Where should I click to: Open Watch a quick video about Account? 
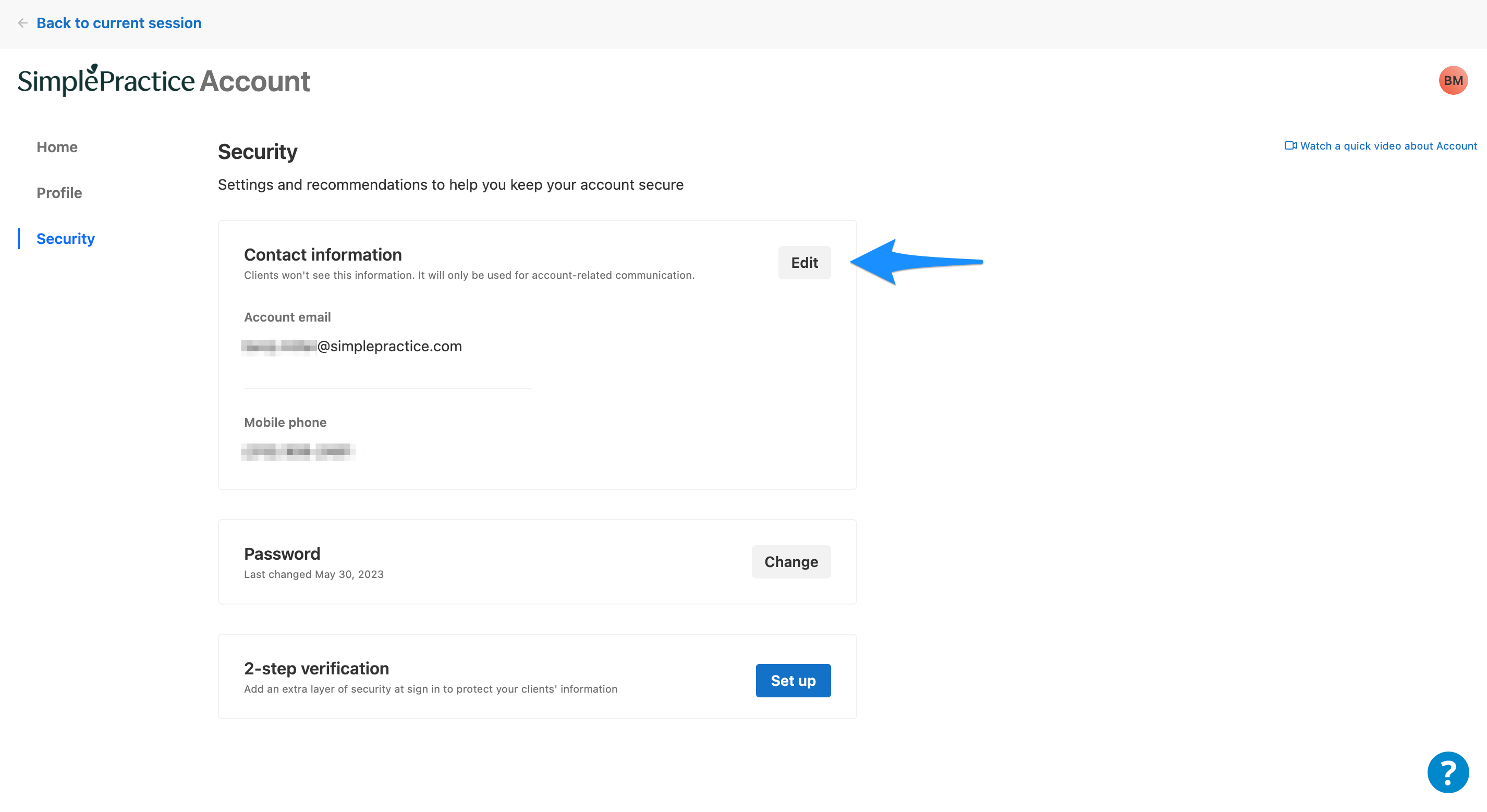click(x=1388, y=146)
